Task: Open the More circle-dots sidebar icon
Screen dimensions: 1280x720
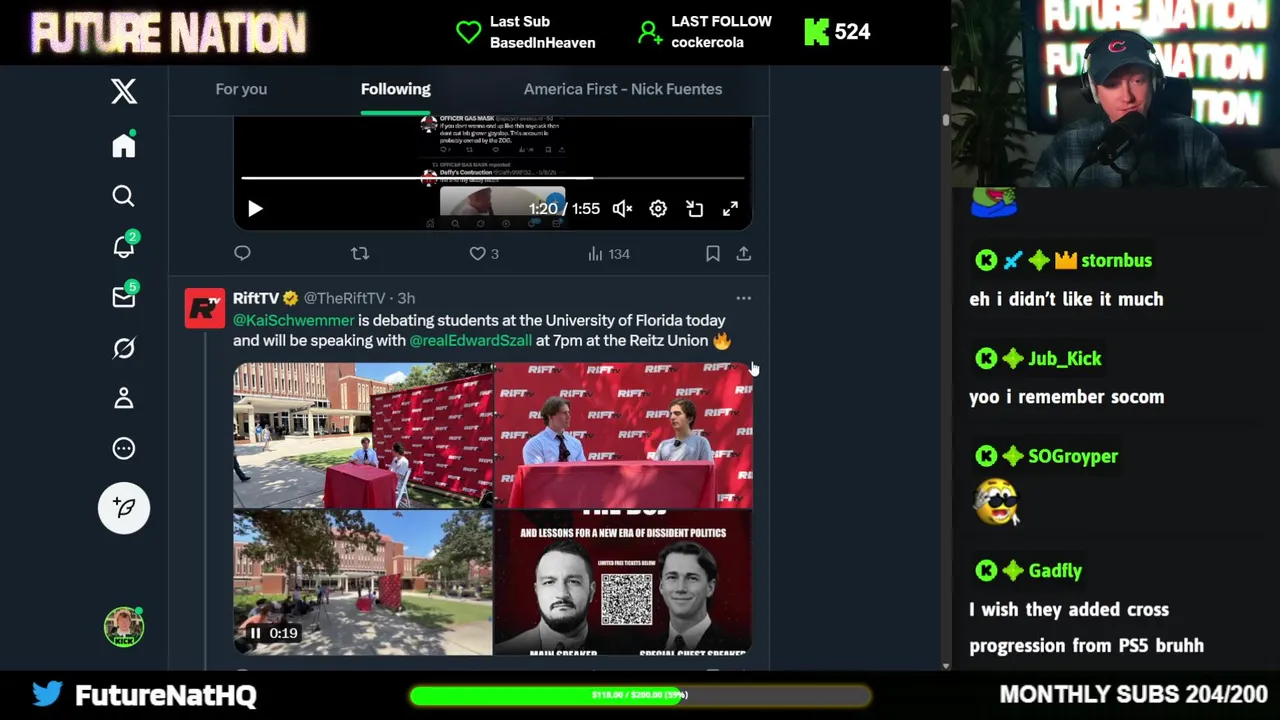Action: (124, 449)
